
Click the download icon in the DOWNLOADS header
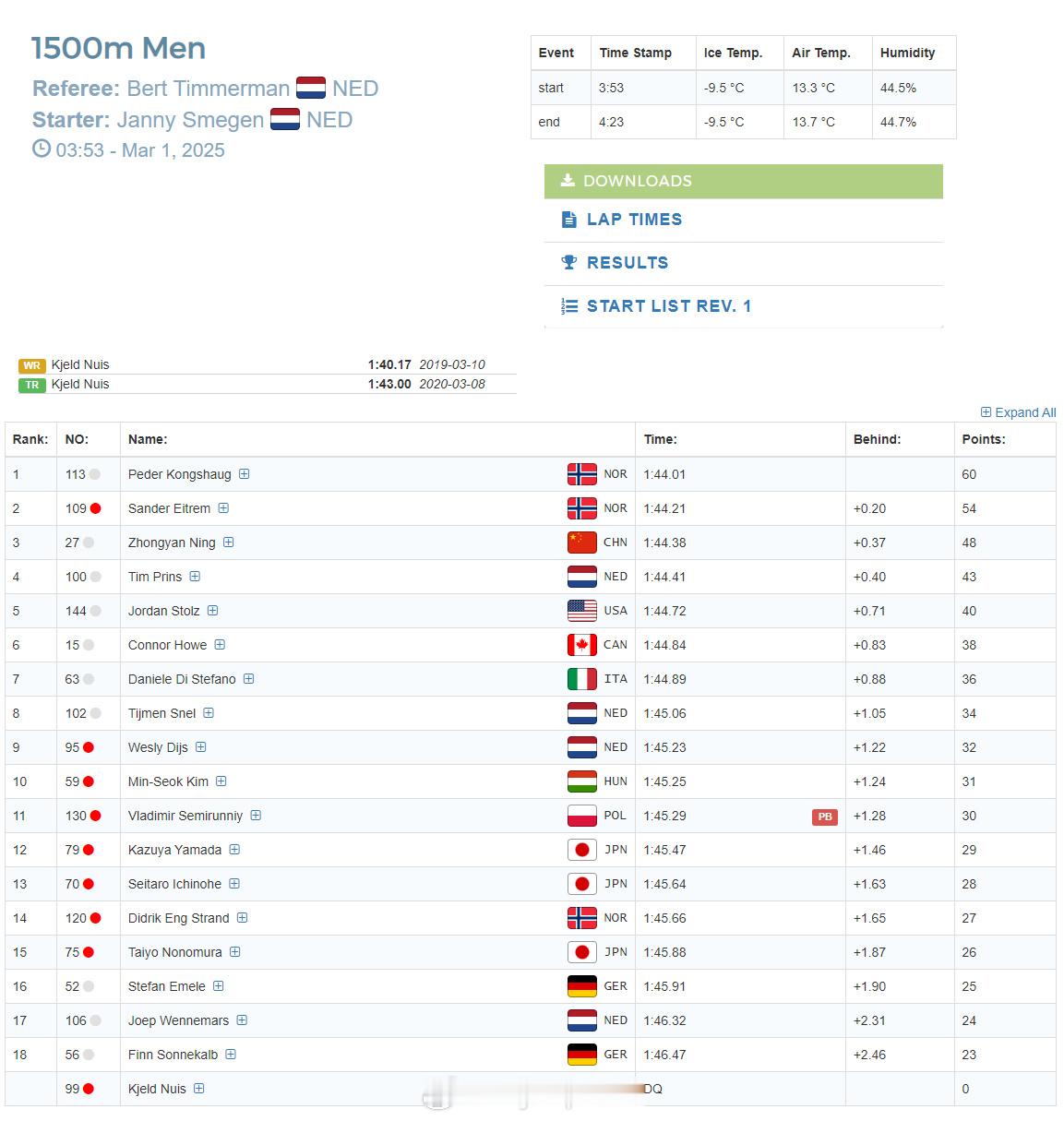pos(568,181)
